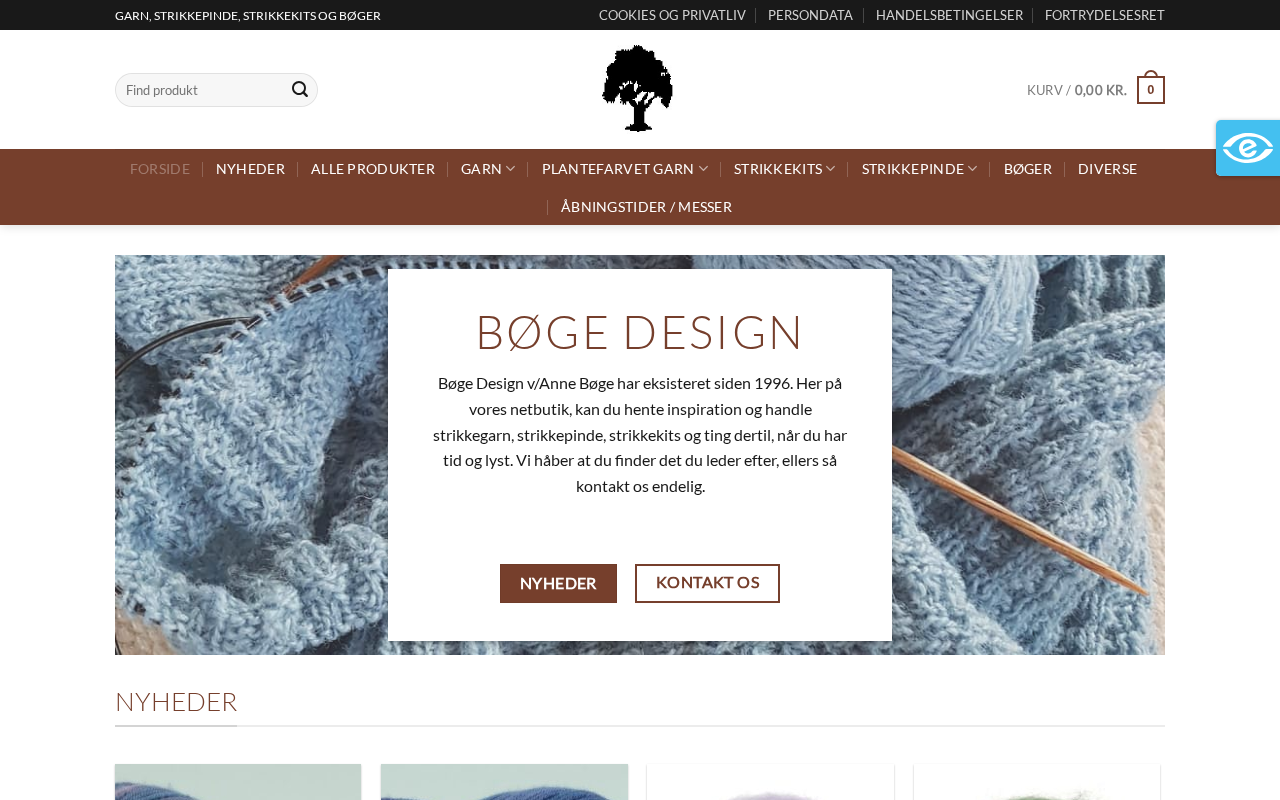Open the shopping cart bag icon
This screenshot has width=1280, height=800.
pos(1151,88)
